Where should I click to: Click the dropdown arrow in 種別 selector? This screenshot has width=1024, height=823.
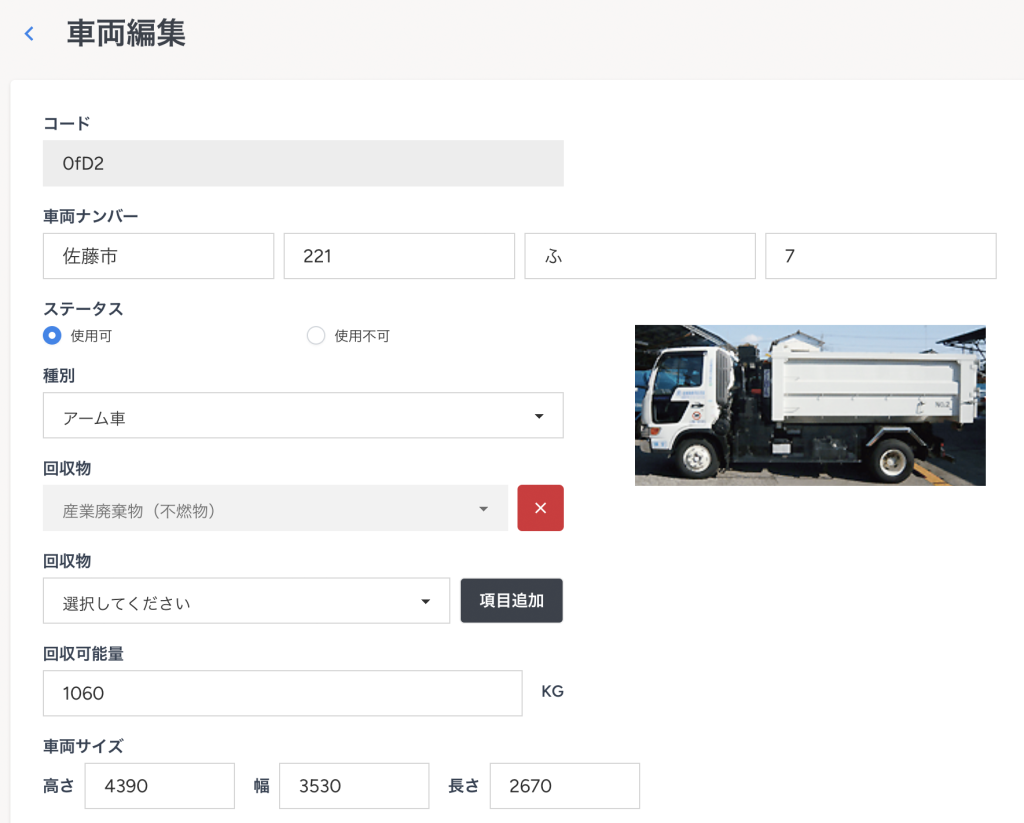tap(539, 416)
